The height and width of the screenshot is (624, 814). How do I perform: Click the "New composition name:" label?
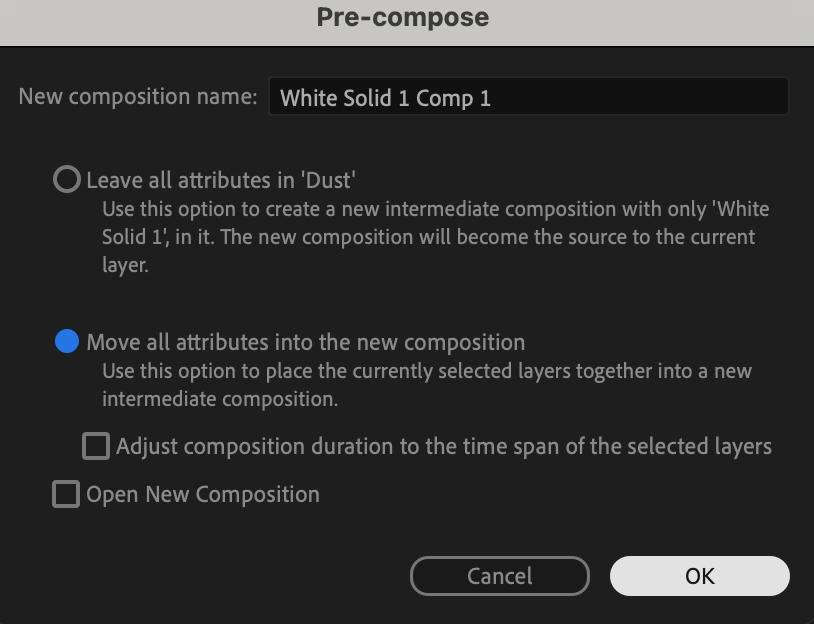pos(138,97)
